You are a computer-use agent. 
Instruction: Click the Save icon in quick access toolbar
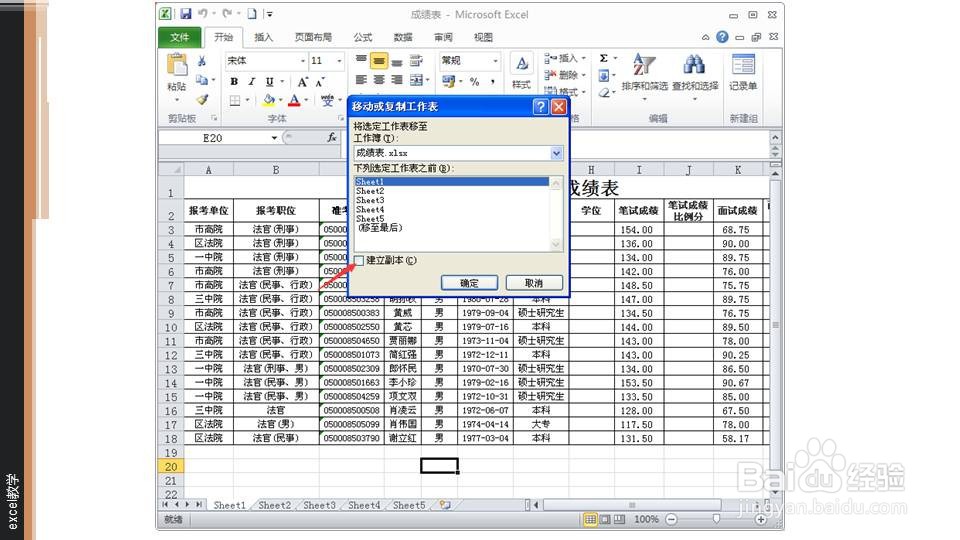click(x=186, y=13)
